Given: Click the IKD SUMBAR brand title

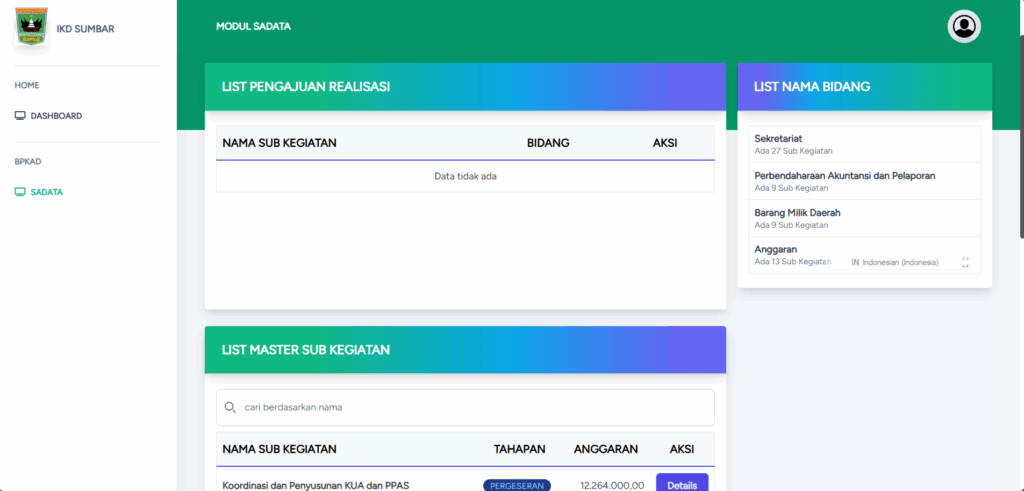Looking at the screenshot, I should pyautogui.click(x=86, y=29).
